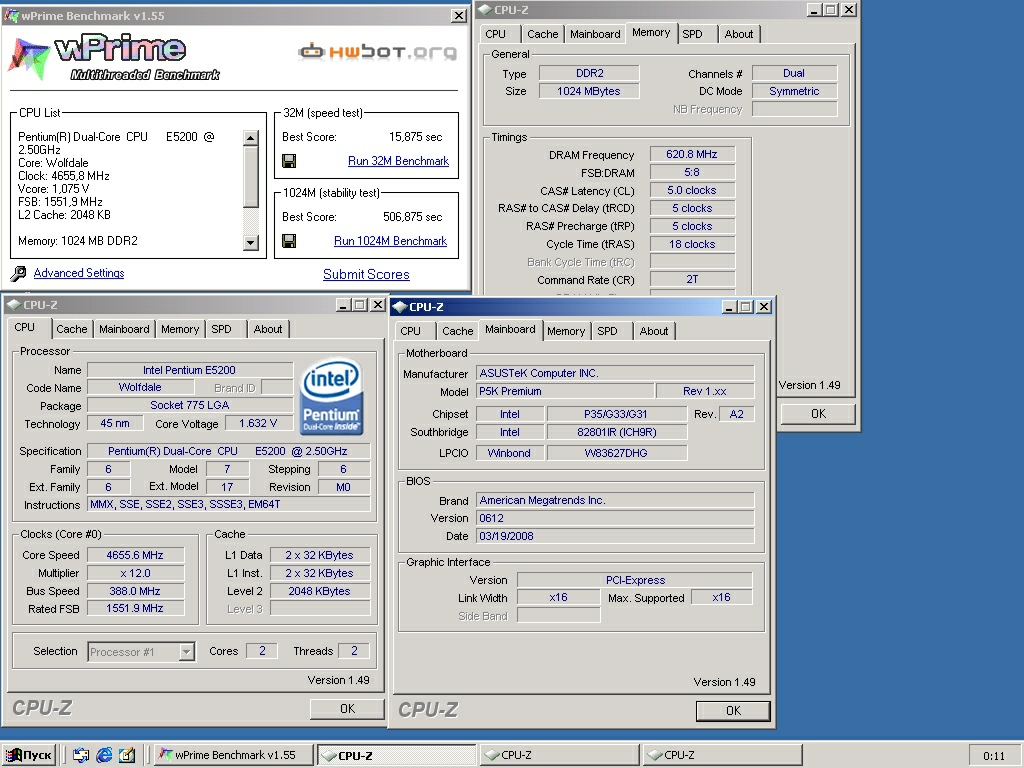
Task: Click the CPU List scrollbar thumb
Action: pos(251,176)
